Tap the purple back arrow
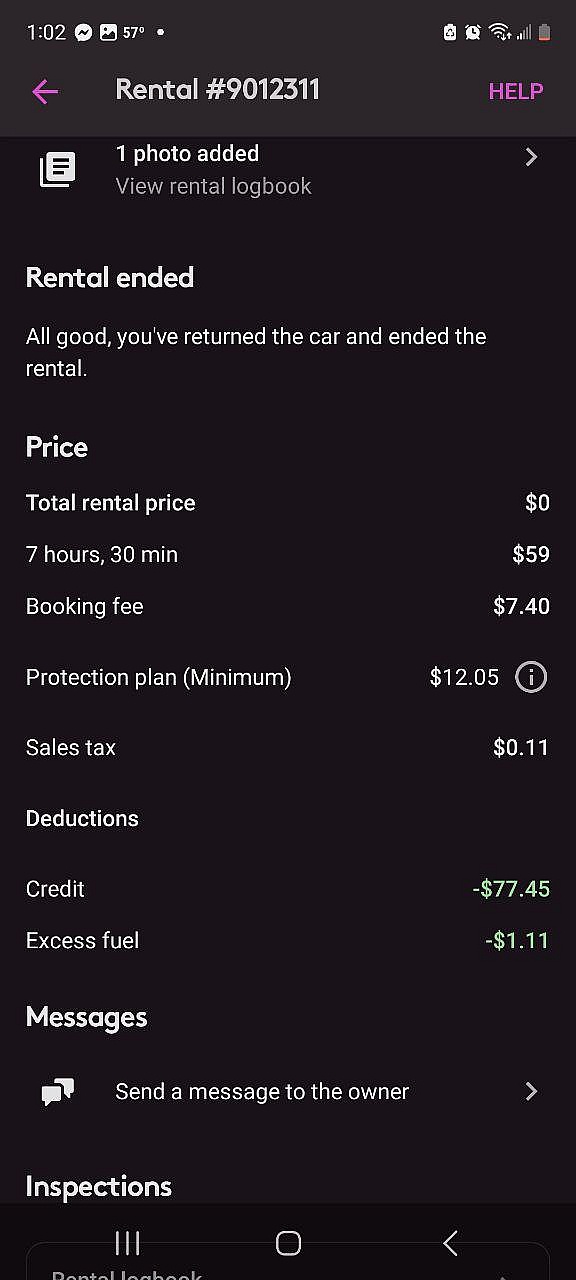The height and width of the screenshot is (1280, 576). pos(45,92)
